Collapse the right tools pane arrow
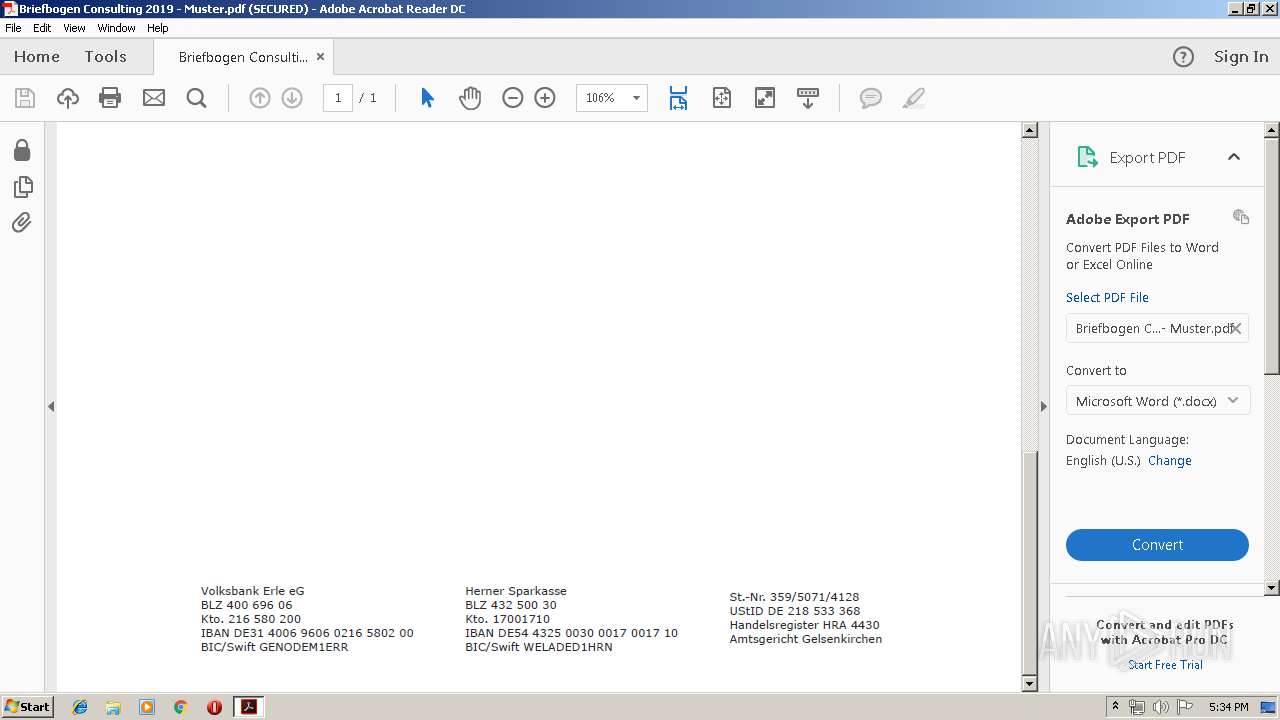This screenshot has height=720, width=1280. (1043, 406)
